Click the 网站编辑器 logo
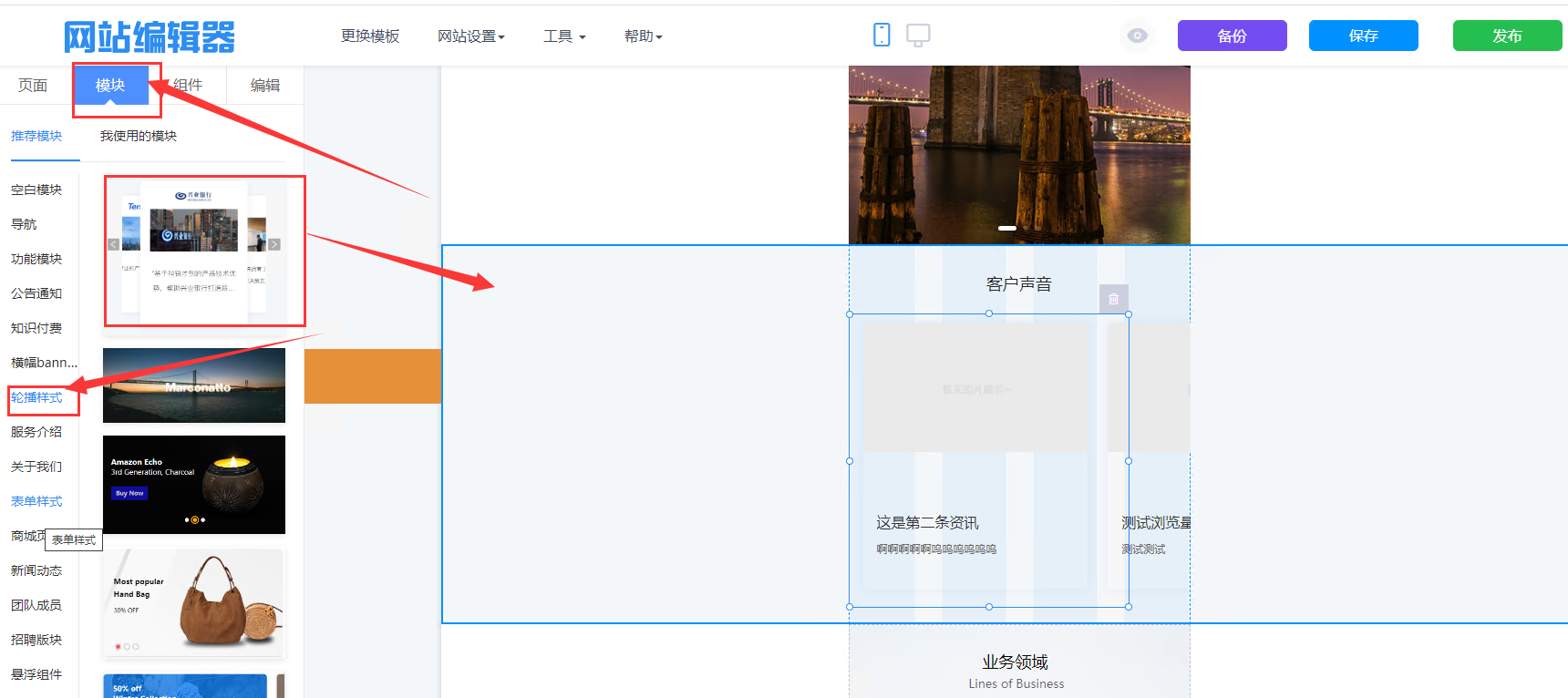Image resolution: width=1568 pixels, height=698 pixels. pos(150,37)
